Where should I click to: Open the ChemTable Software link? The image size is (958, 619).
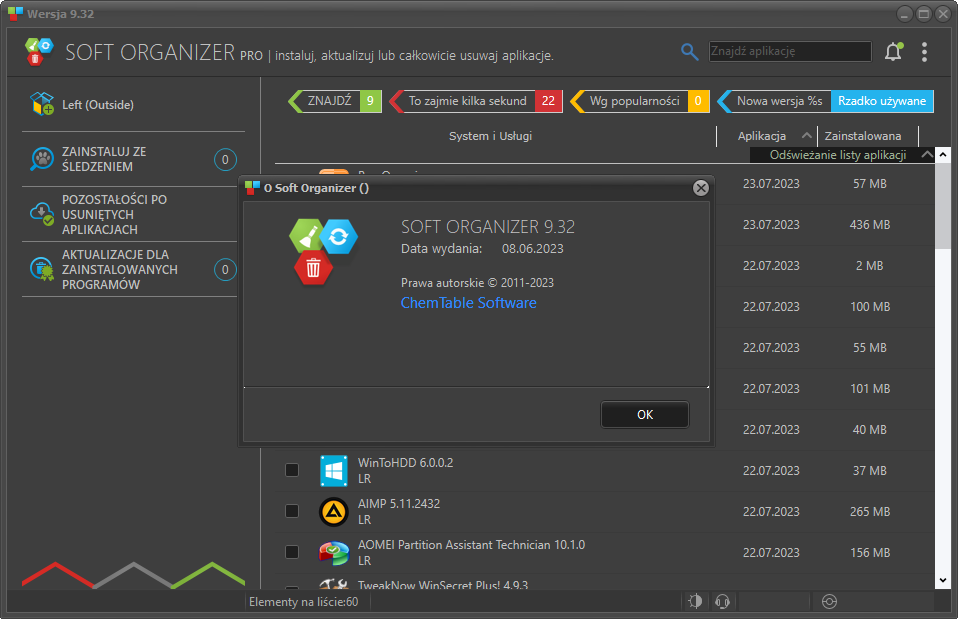[469, 302]
